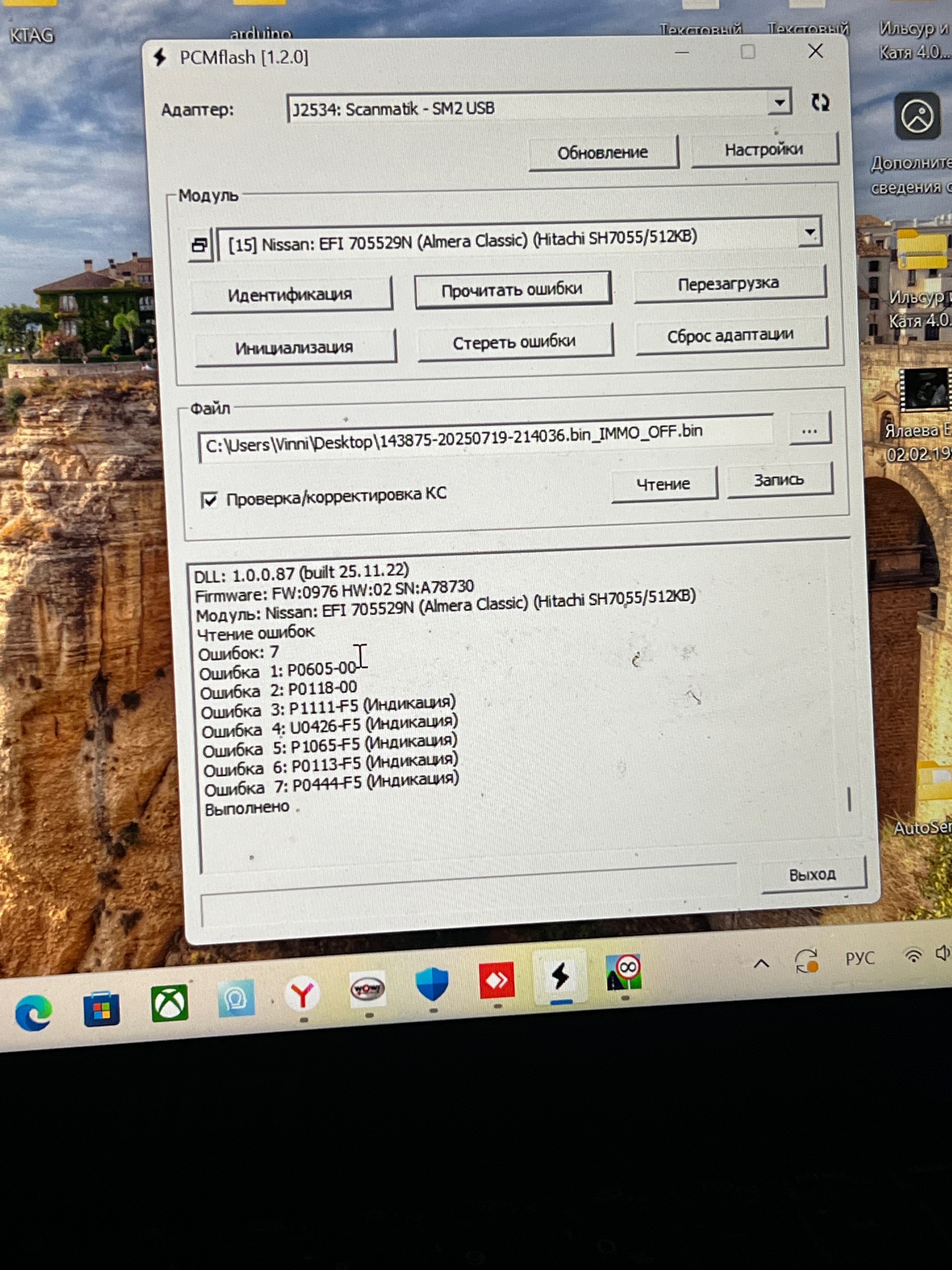Open Microsoft Edge from the taskbar
The width and height of the screenshot is (952, 1270).
coord(33,1013)
